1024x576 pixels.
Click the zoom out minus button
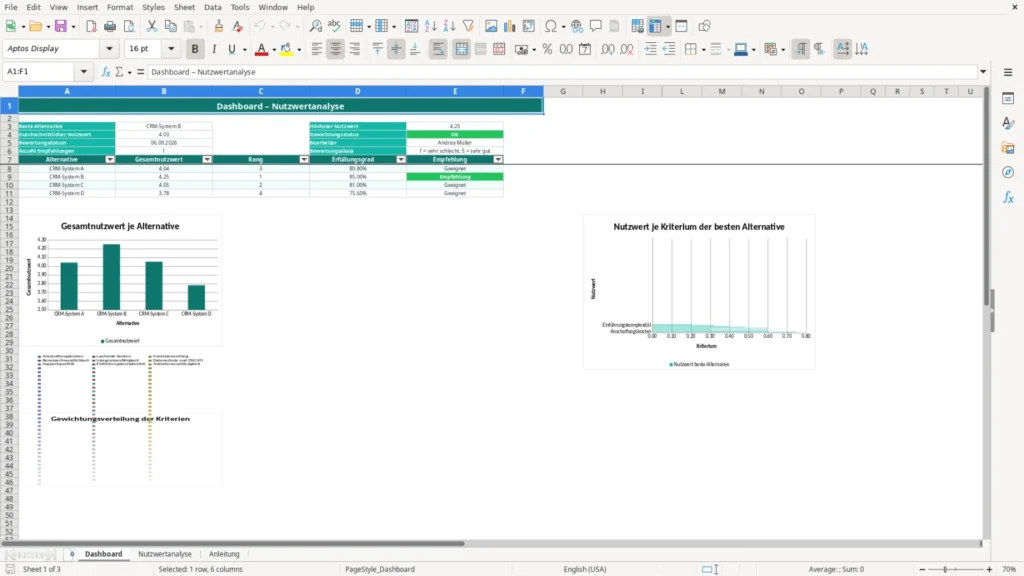pyautogui.click(x=922, y=569)
